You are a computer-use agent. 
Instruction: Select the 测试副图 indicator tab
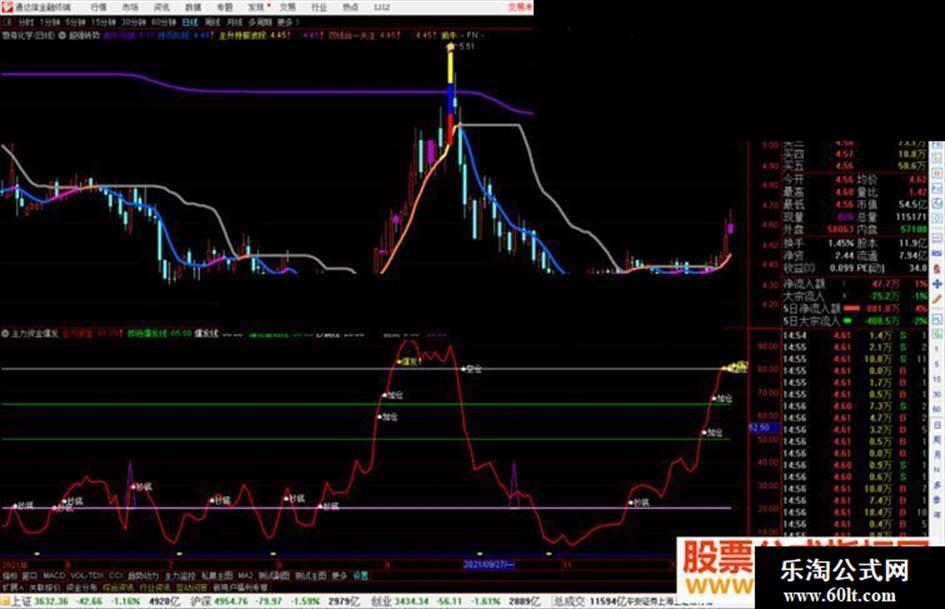tap(274, 576)
